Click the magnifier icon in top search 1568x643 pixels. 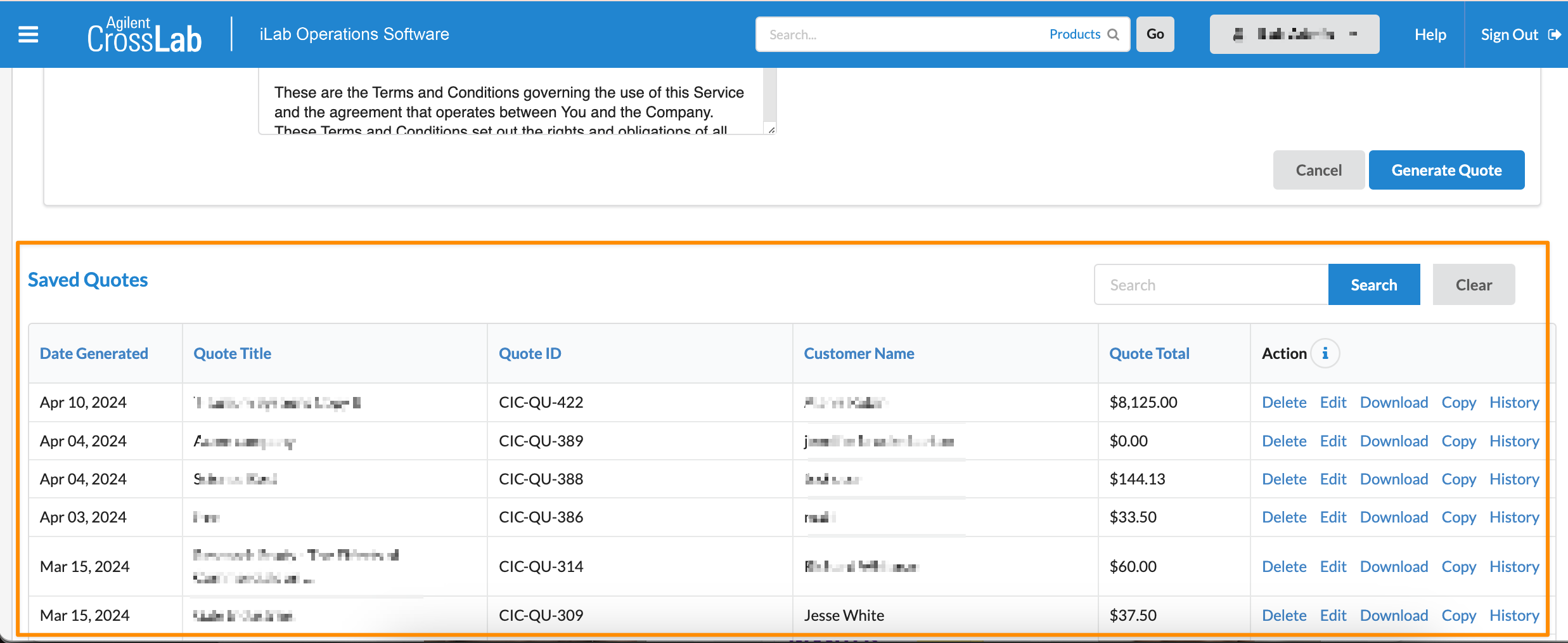[x=1113, y=34]
